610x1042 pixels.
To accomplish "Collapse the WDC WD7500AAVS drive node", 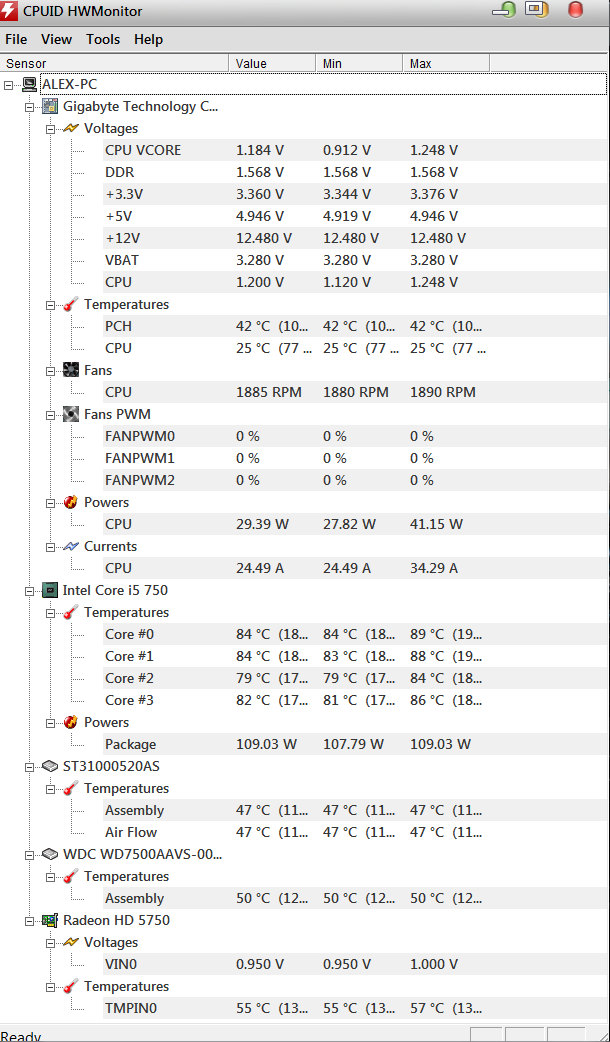I will click(x=29, y=855).
